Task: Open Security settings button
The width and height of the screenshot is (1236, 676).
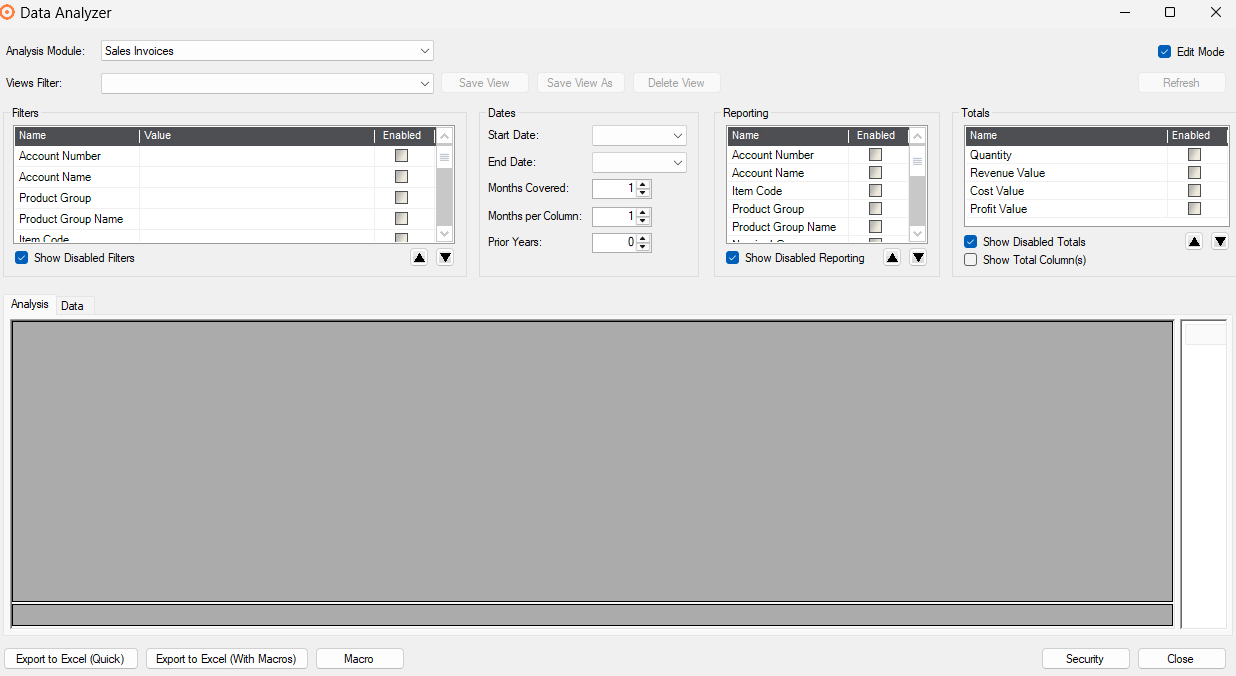Action: 1085,659
